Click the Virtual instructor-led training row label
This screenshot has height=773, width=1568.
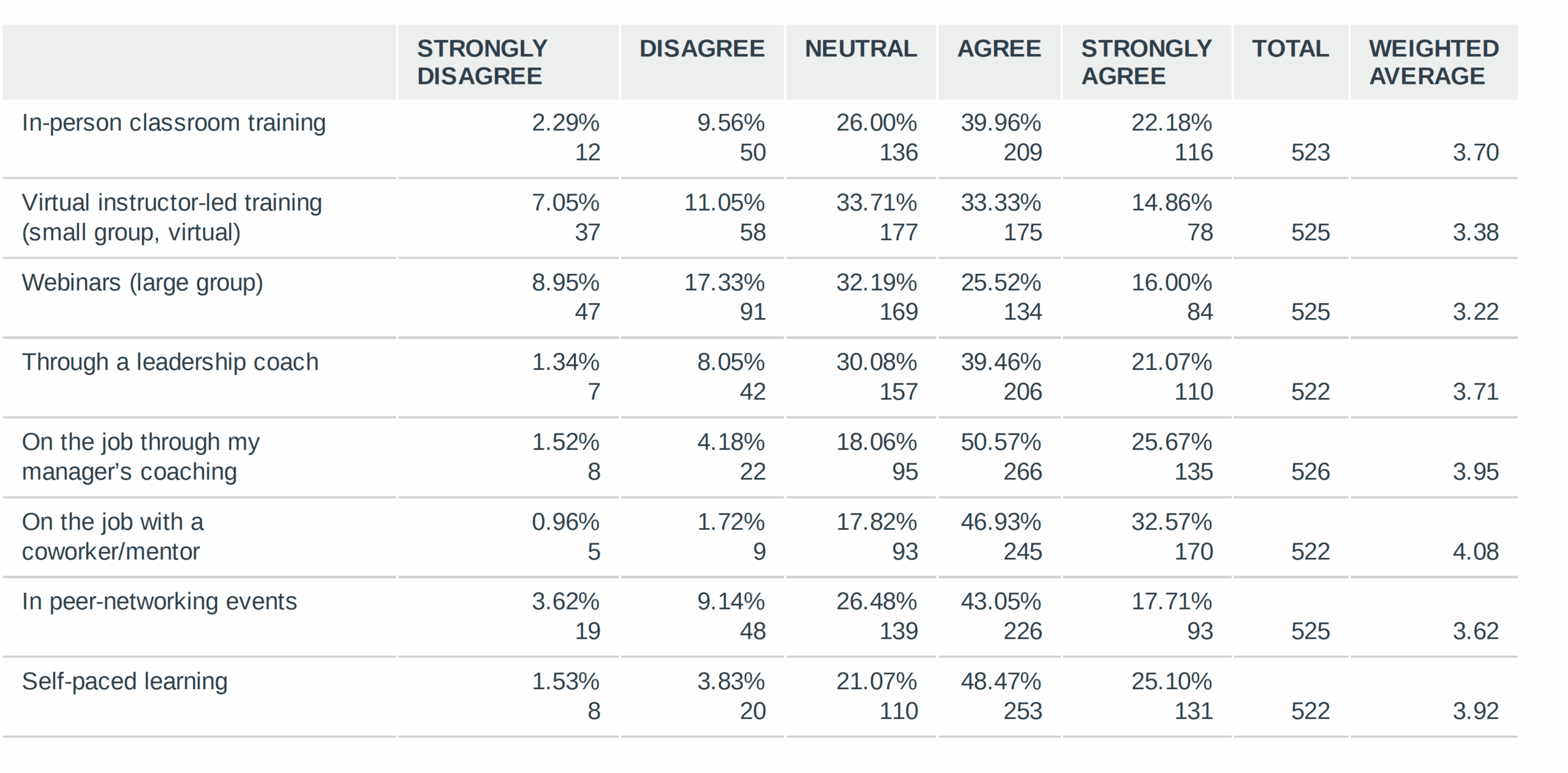pyautogui.click(x=171, y=217)
